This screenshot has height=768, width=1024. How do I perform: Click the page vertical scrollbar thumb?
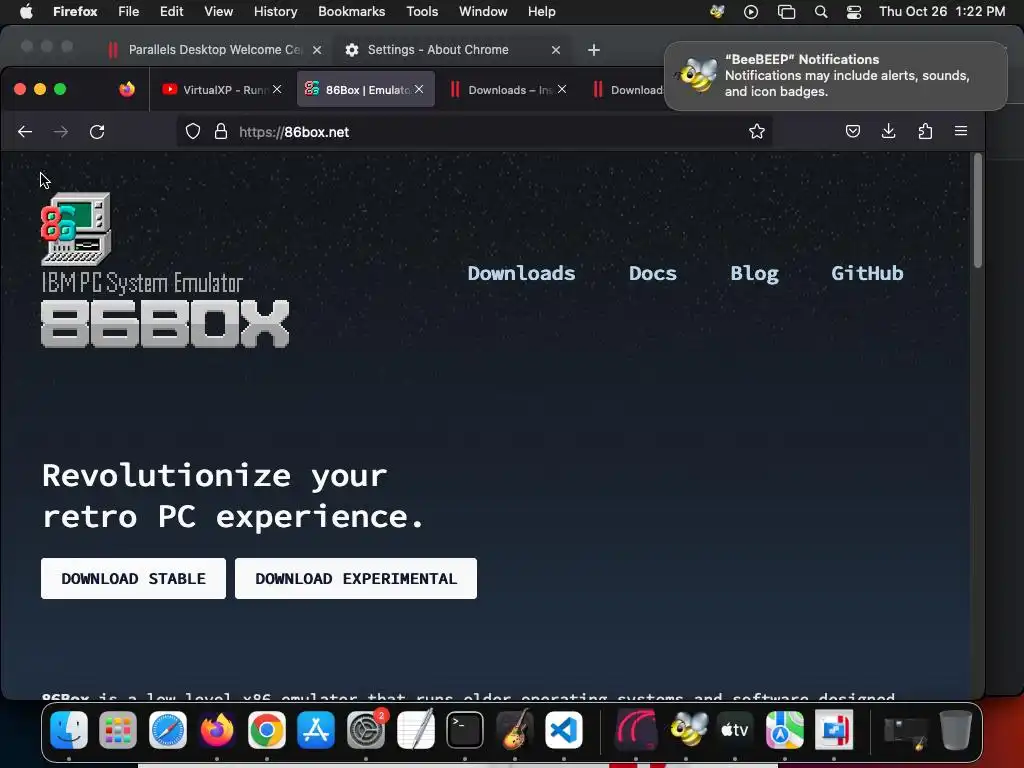pyautogui.click(x=978, y=211)
